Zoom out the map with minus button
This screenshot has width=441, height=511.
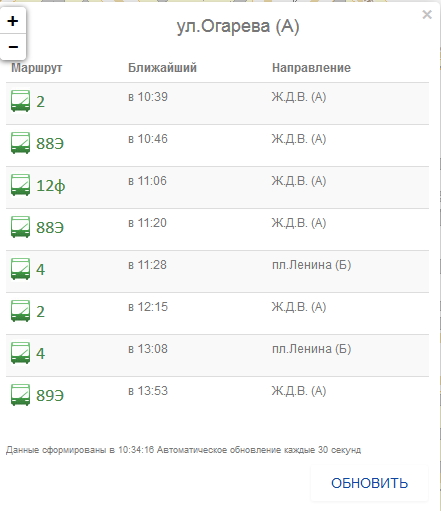pyautogui.click(x=13, y=47)
